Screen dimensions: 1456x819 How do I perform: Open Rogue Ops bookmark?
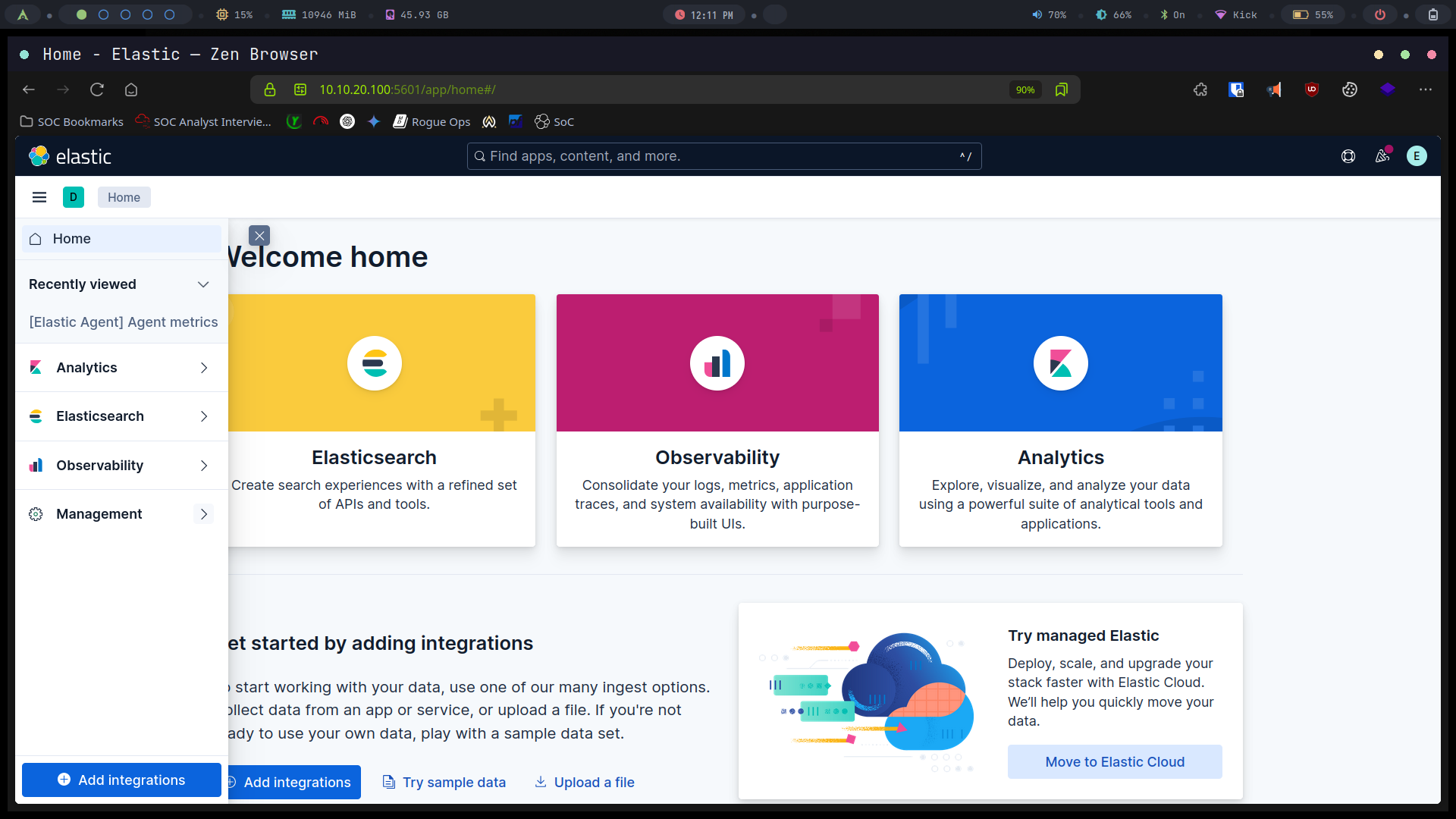[x=431, y=121]
